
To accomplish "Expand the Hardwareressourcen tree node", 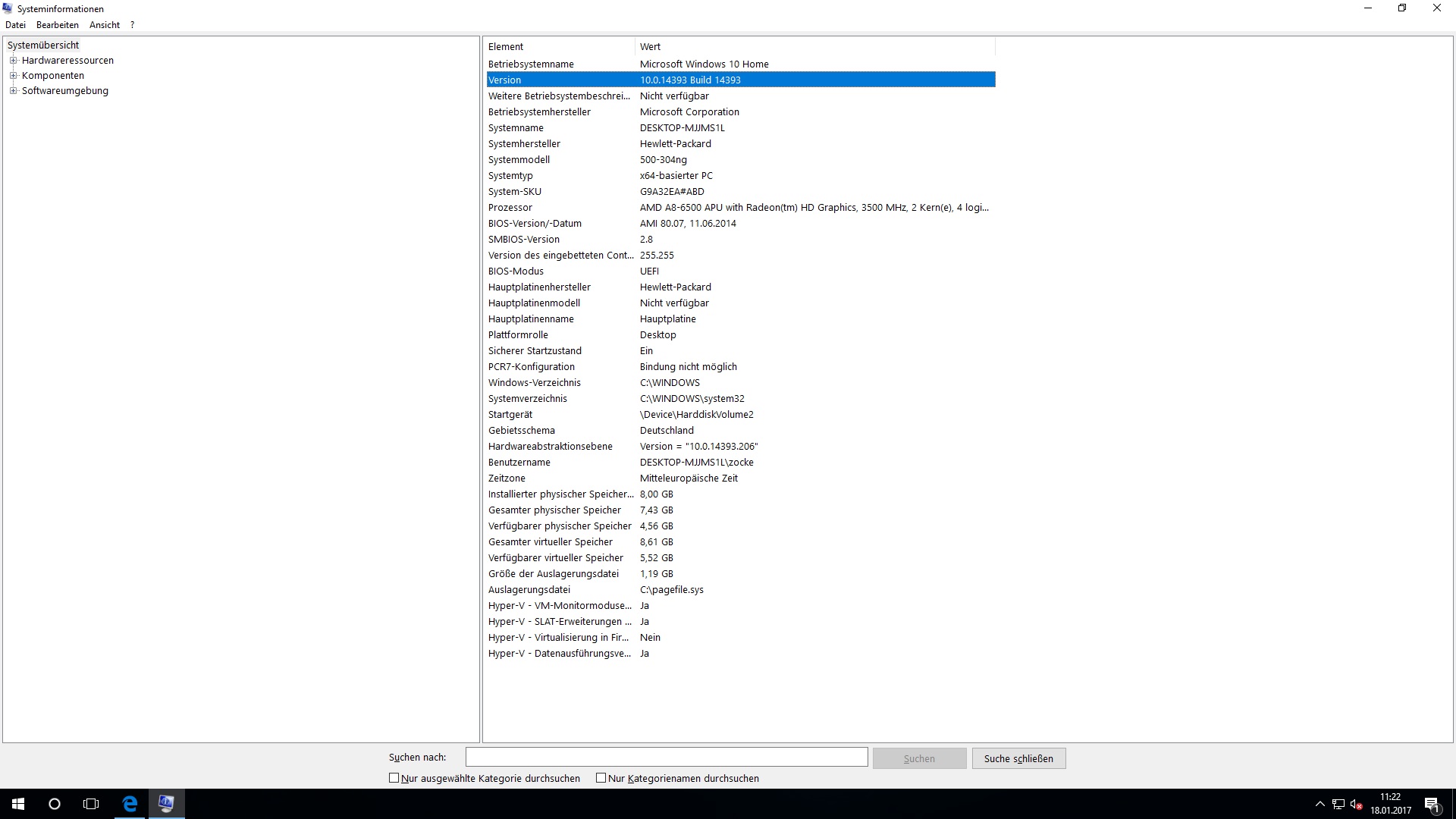I will pyautogui.click(x=13, y=61).
